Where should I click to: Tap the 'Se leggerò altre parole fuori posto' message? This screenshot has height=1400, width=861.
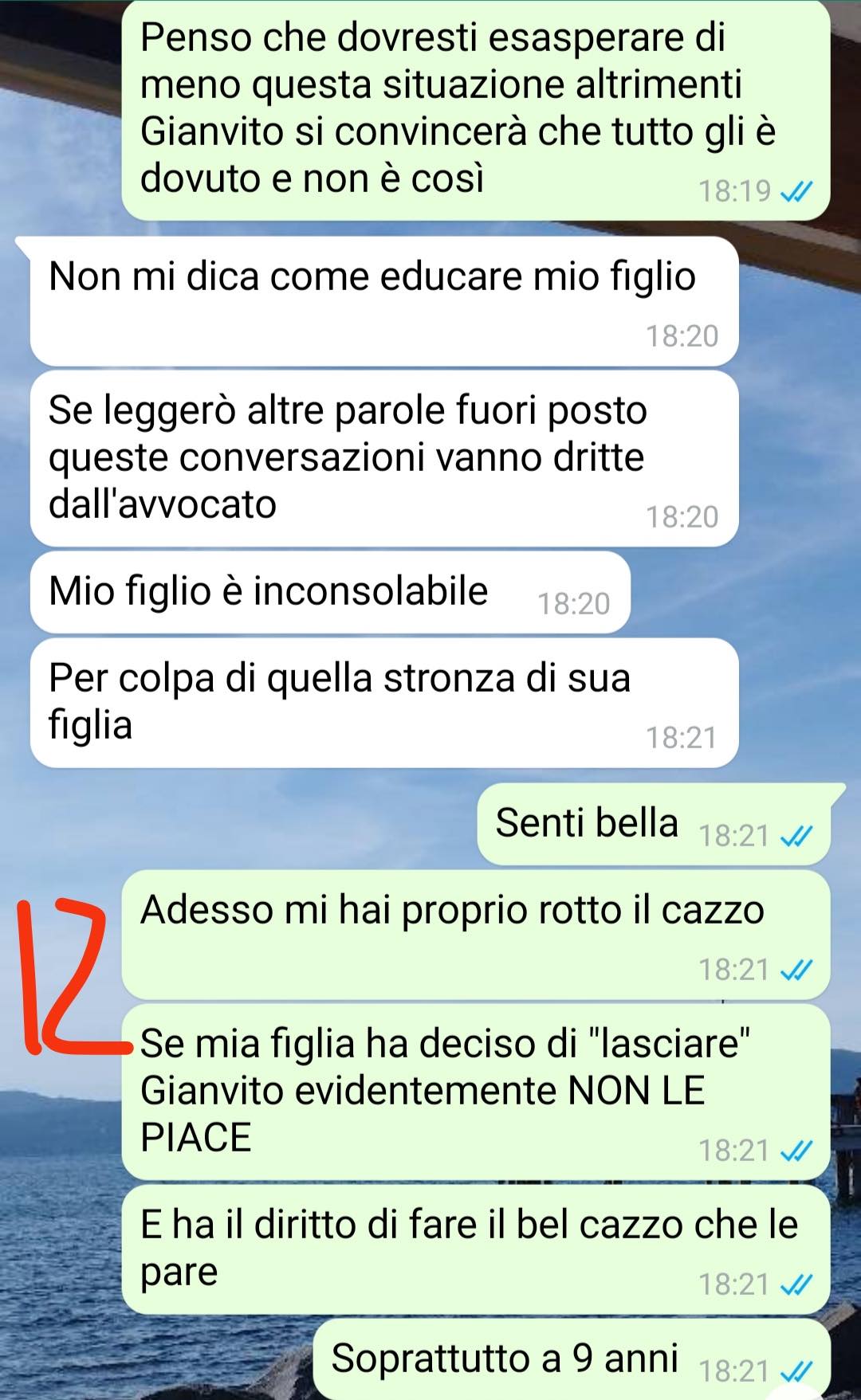coord(384,459)
